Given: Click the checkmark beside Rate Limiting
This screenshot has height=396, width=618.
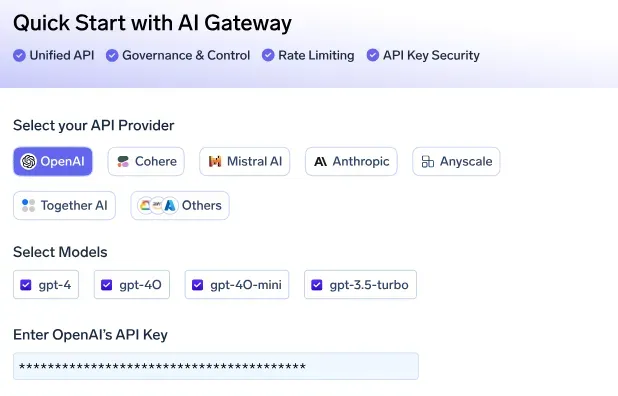Looking at the screenshot, I should [x=268, y=56].
